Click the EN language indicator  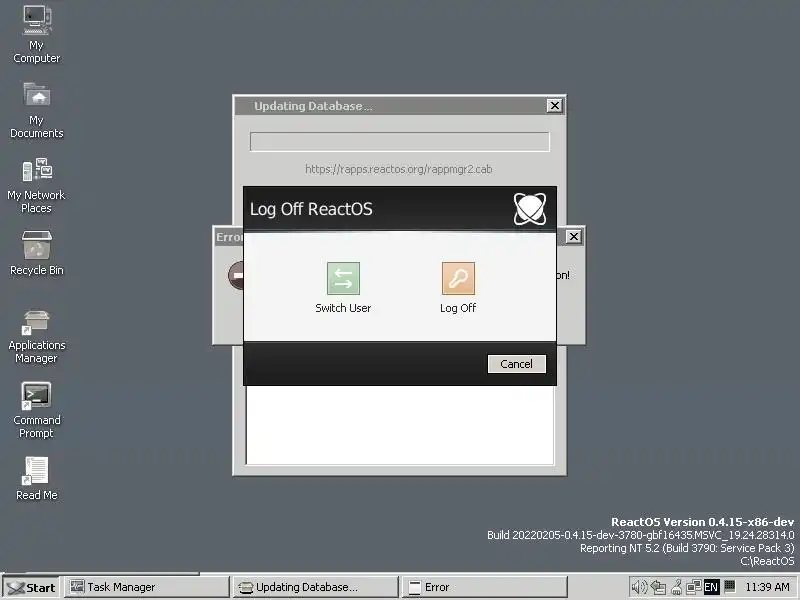[x=711, y=587]
